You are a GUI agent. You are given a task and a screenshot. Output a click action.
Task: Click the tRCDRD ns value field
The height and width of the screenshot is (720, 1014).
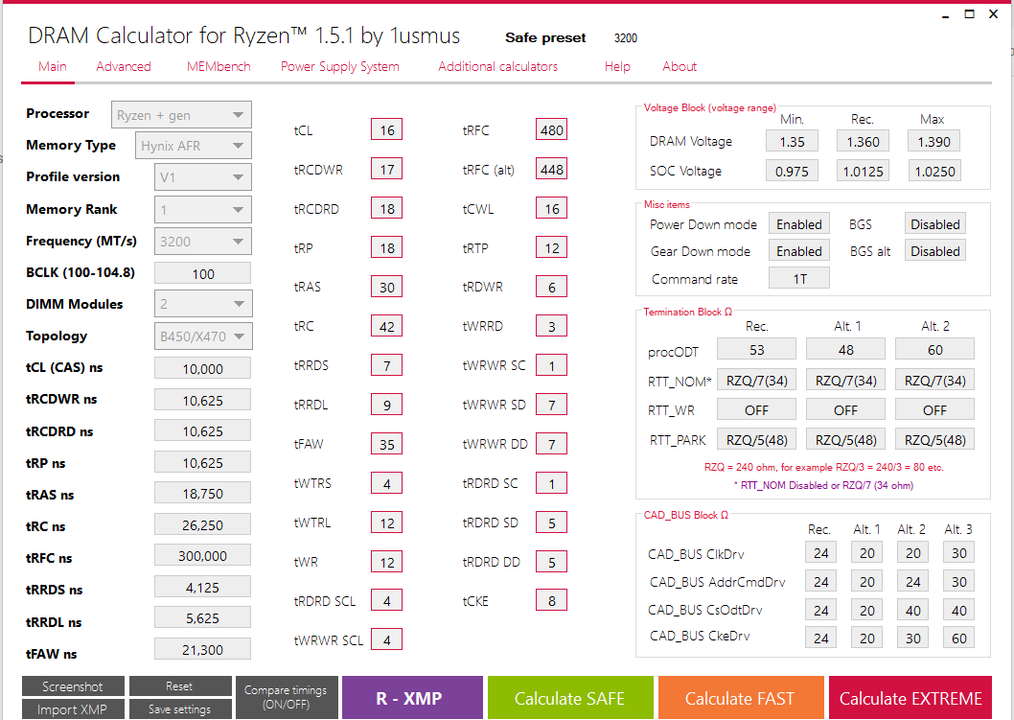tap(202, 431)
